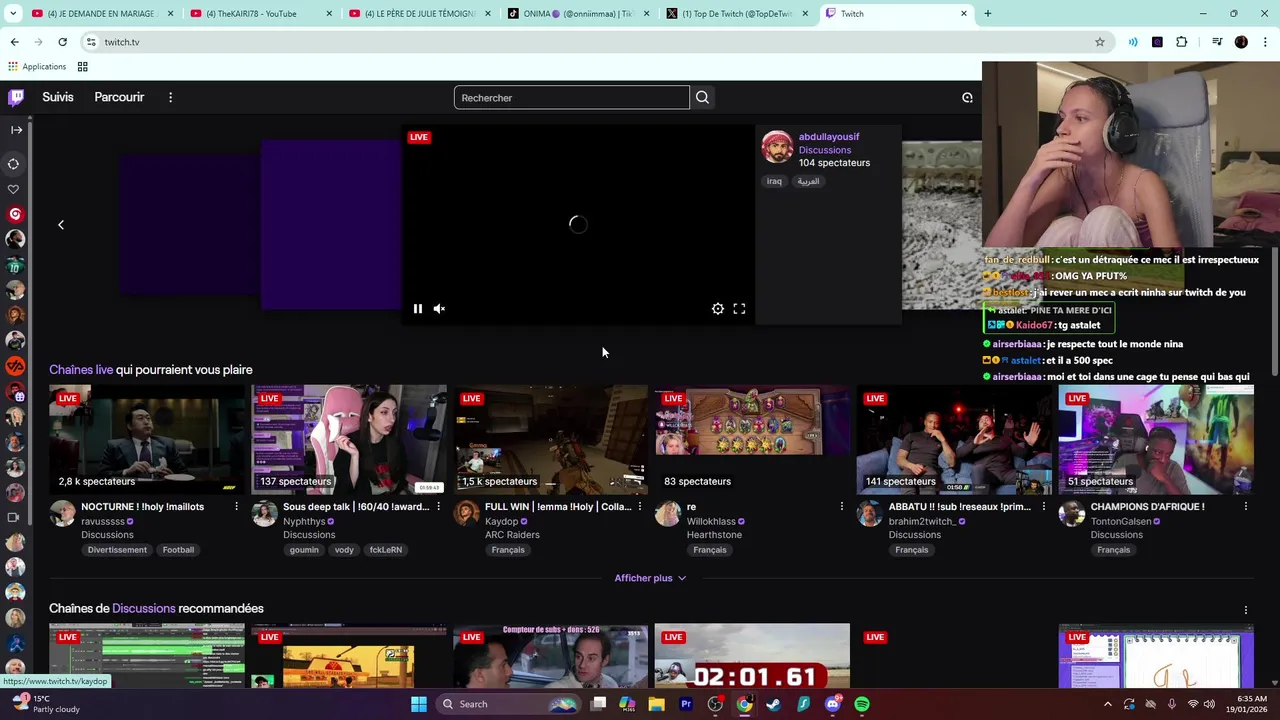Switch to the TheKAIRI78 YouTube tab

click(x=260, y=14)
